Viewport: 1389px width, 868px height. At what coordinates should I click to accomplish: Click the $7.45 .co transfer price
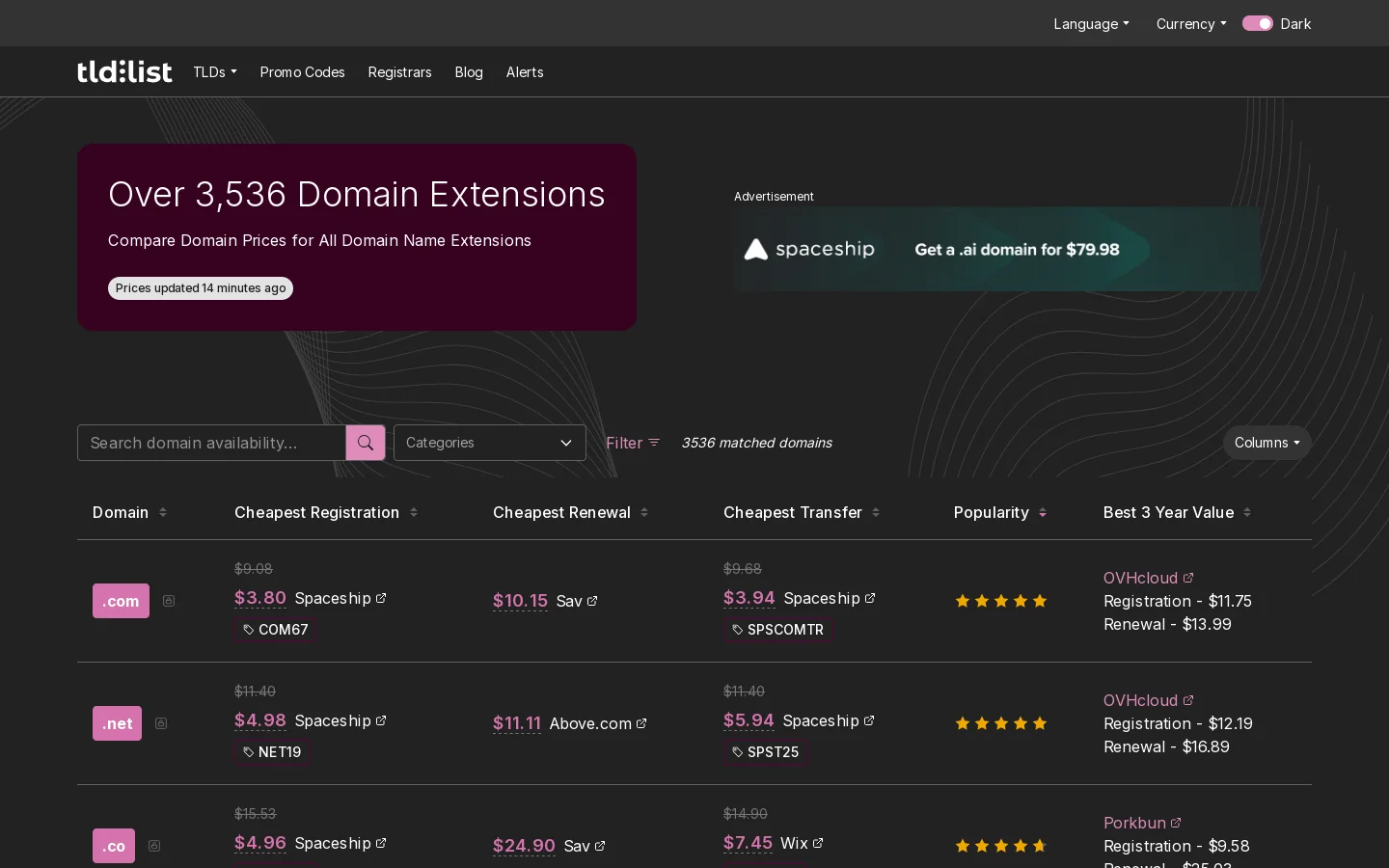748,843
